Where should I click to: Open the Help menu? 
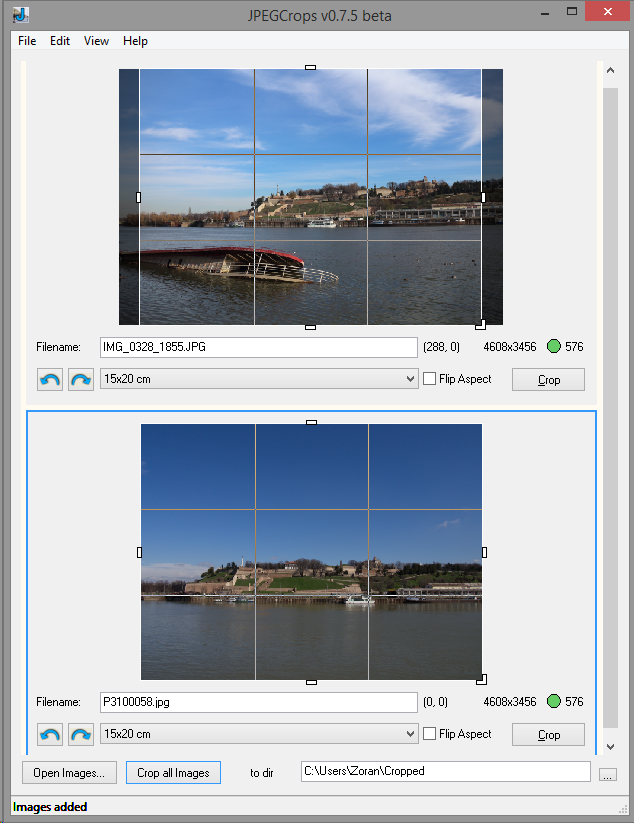pos(135,41)
